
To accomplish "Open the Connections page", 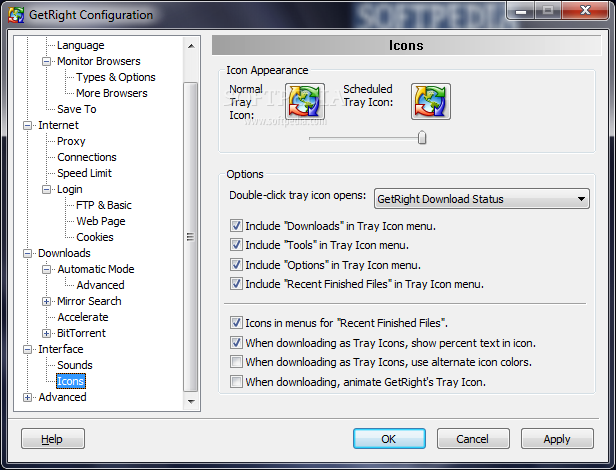I will (87, 157).
